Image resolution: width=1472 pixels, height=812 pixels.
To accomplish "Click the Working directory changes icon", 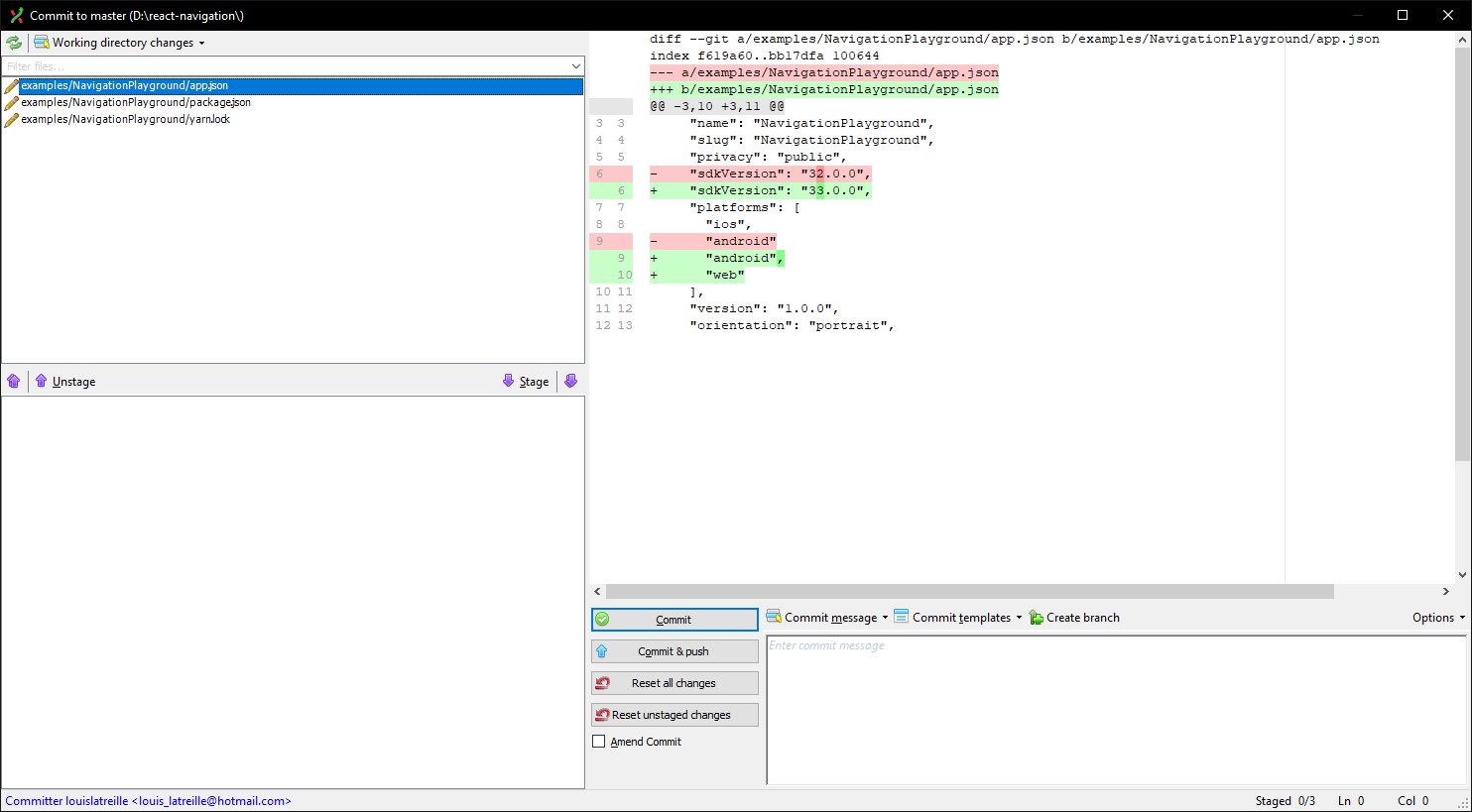I will pyautogui.click(x=41, y=42).
